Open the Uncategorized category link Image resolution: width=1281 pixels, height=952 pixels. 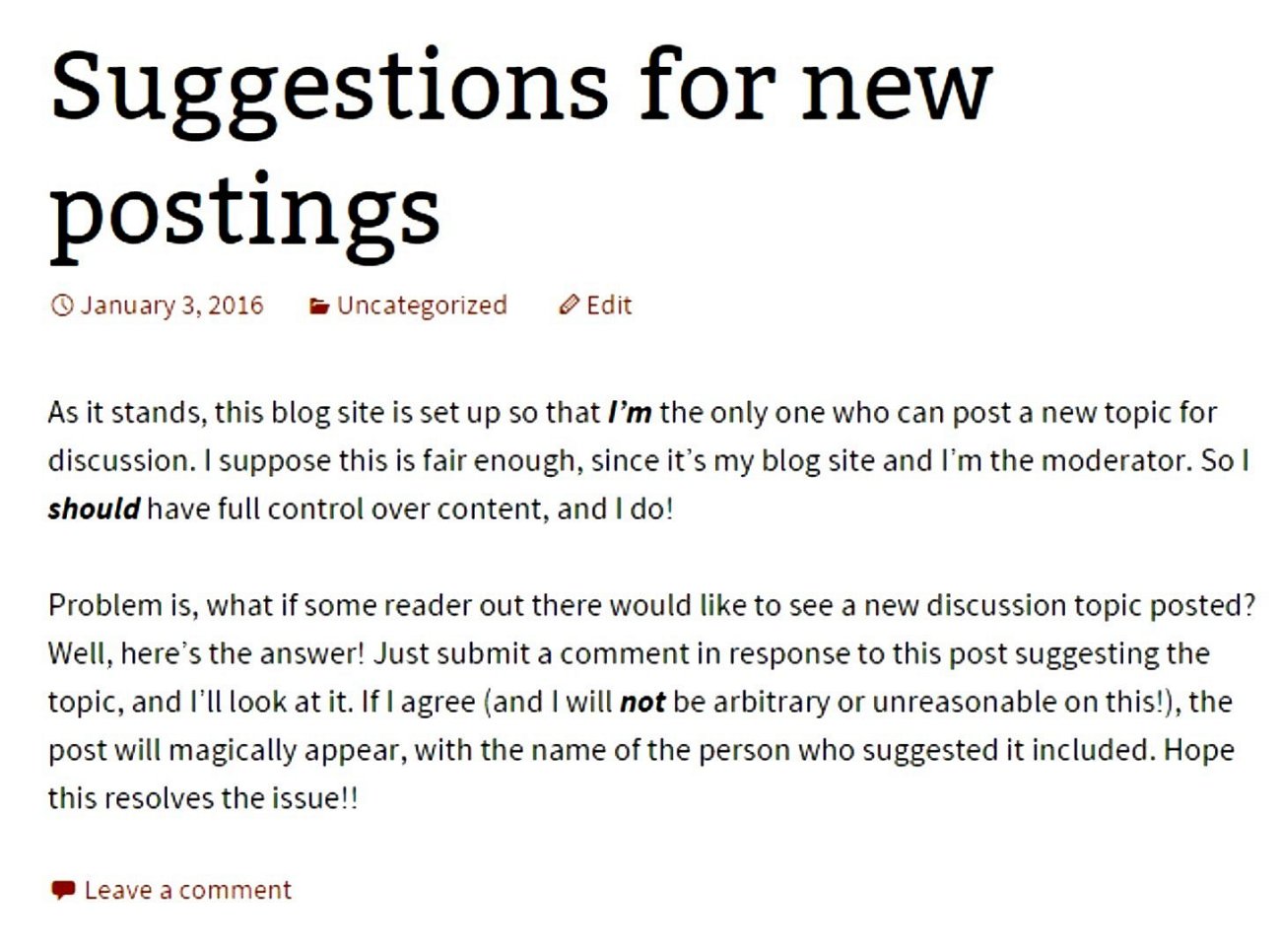422,306
